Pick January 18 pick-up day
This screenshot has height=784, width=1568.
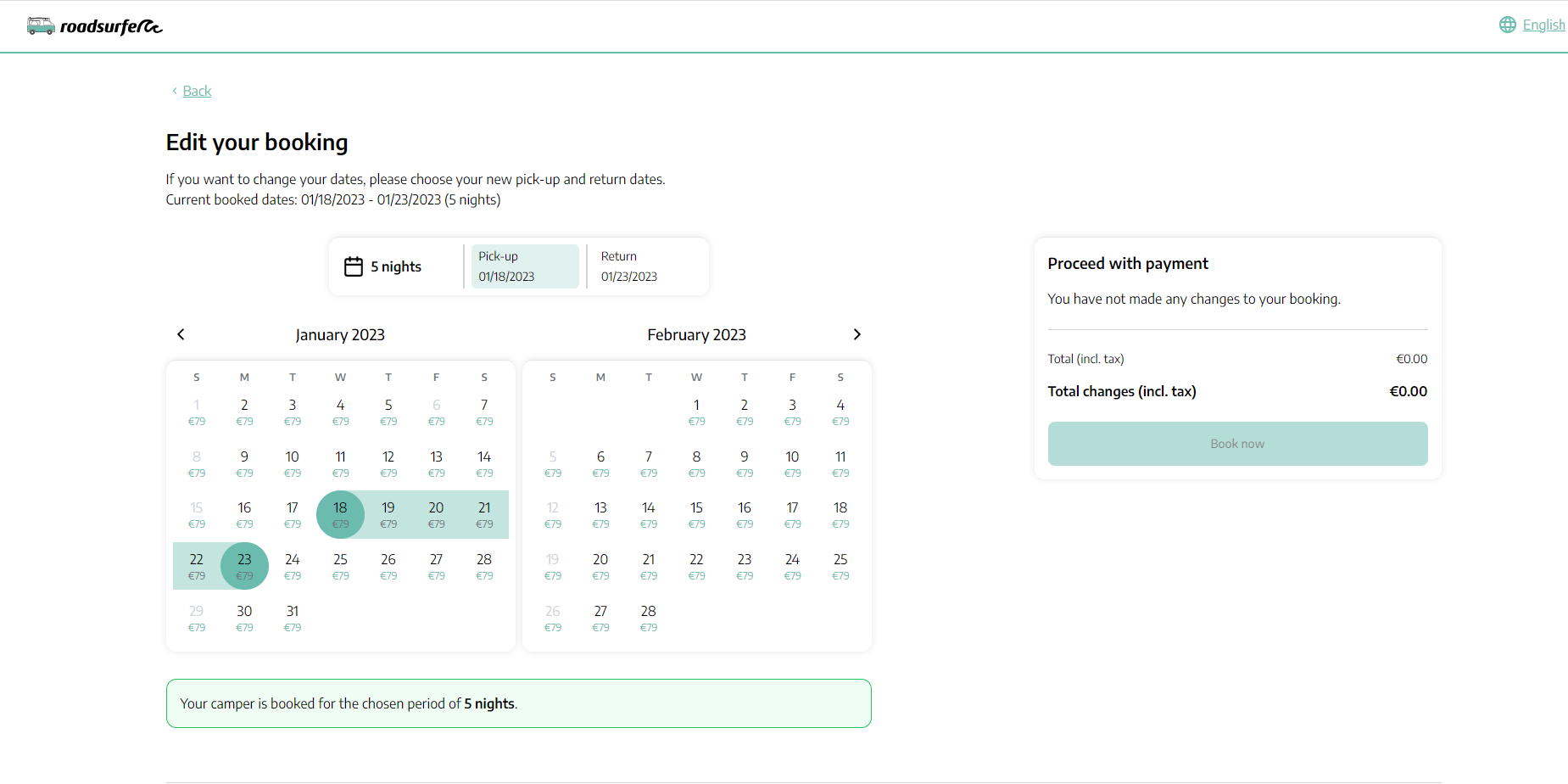340,514
